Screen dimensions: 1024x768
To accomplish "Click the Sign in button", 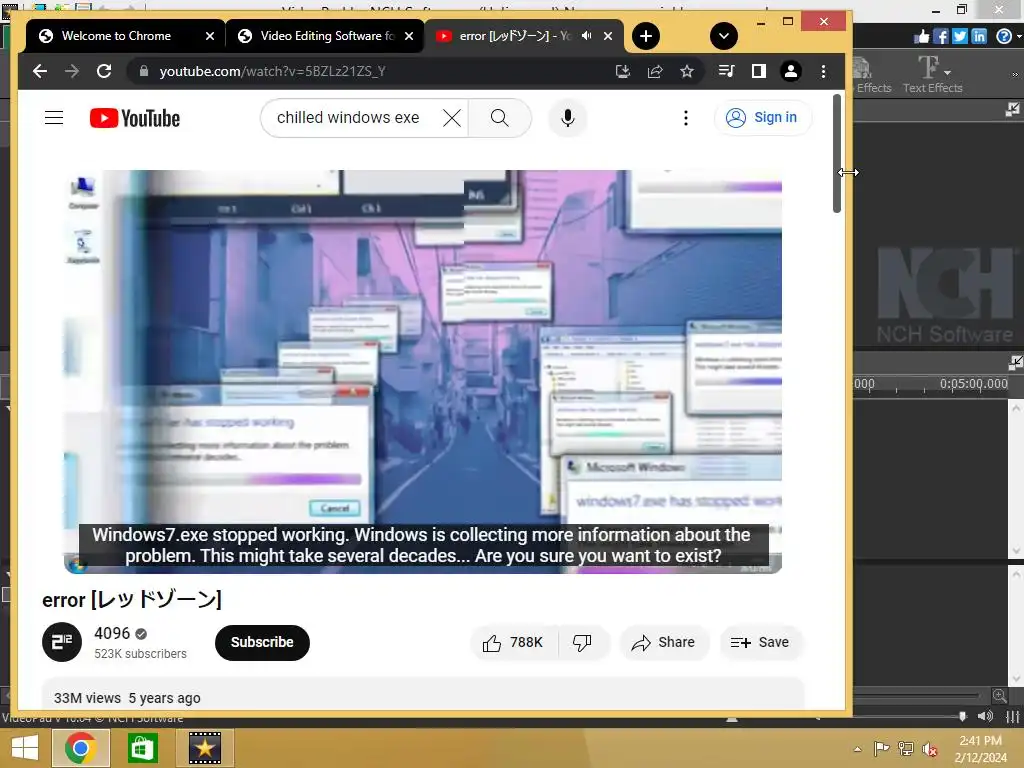I will coord(763,118).
